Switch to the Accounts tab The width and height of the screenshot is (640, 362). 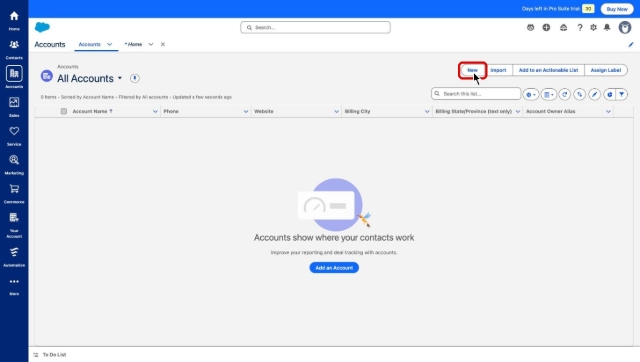click(x=89, y=44)
